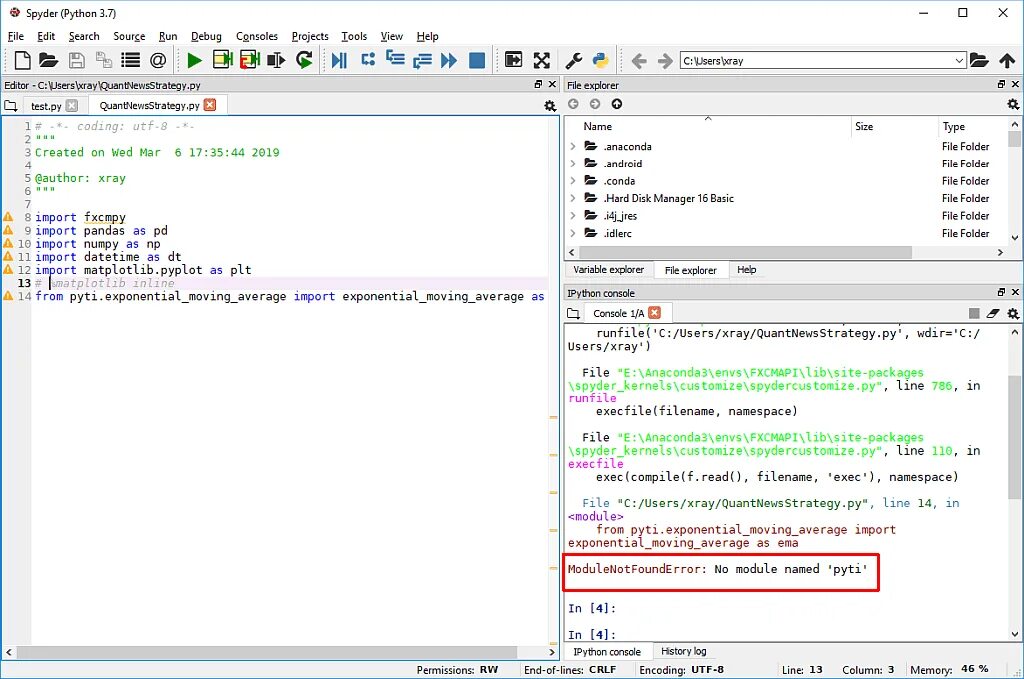
Task: Open Preferences wrench icon
Action: (x=573, y=61)
